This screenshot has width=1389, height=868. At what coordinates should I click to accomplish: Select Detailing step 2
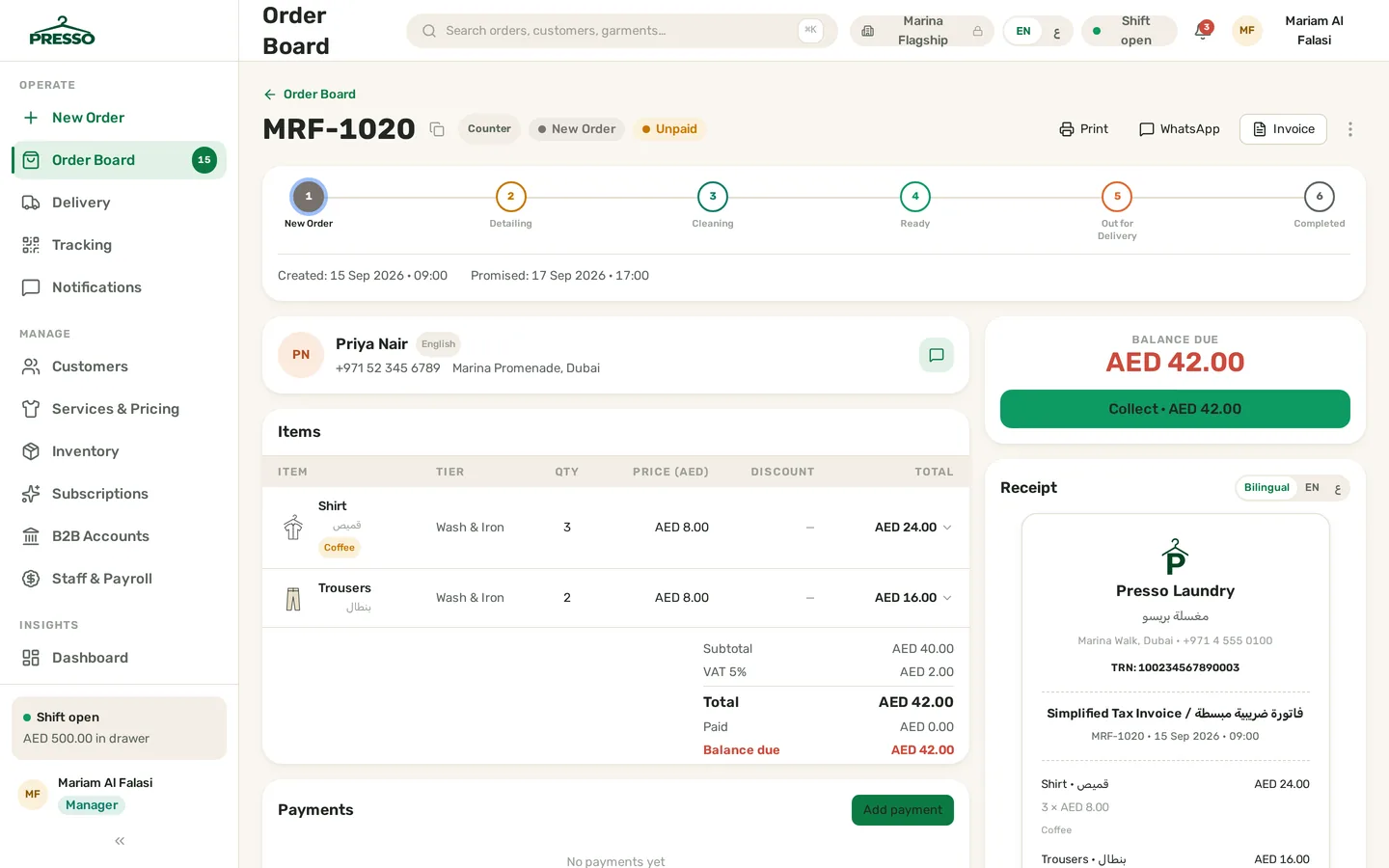tap(510, 197)
